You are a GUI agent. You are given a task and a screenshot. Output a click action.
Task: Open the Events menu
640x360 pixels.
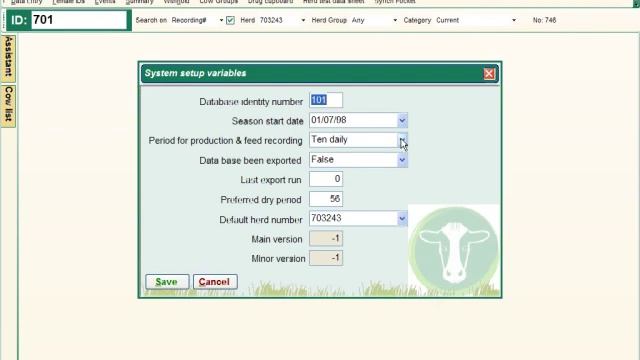(x=105, y=2)
